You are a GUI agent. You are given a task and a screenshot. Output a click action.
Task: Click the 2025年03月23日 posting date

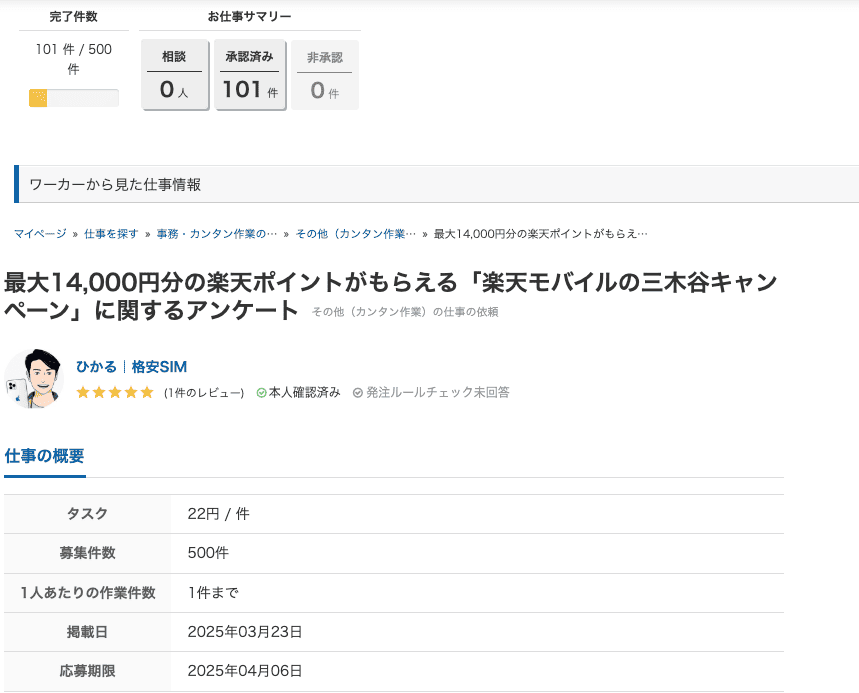tap(245, 632)
